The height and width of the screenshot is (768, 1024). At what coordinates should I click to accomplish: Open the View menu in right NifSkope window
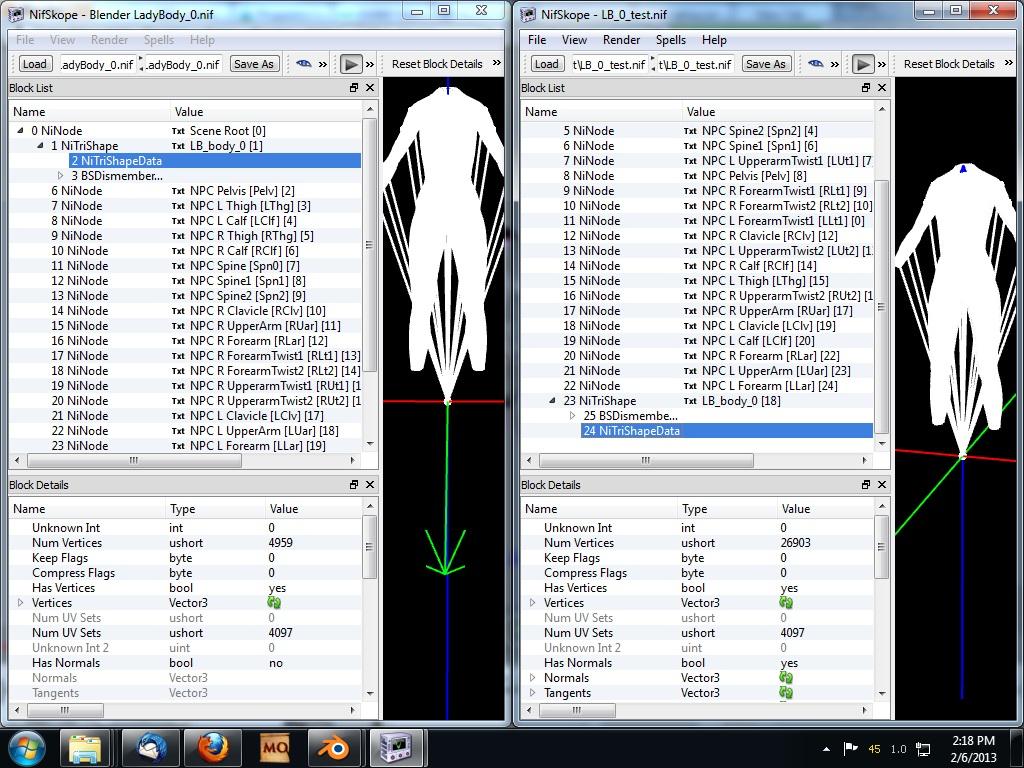[574, 40]
